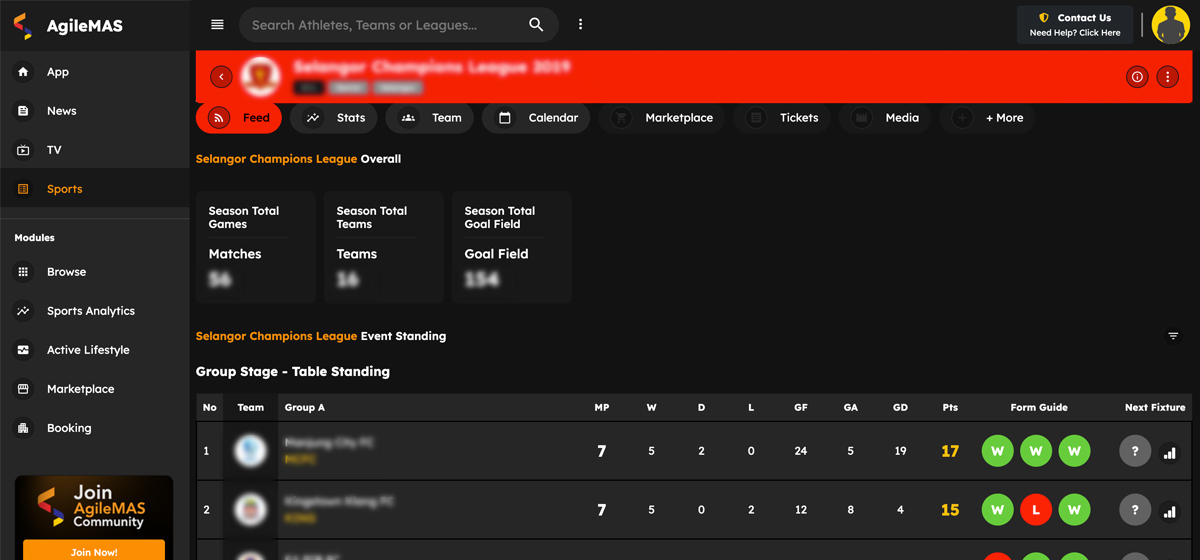
Task: Click the 17 points value of rank 1
Action: point(950,451)
